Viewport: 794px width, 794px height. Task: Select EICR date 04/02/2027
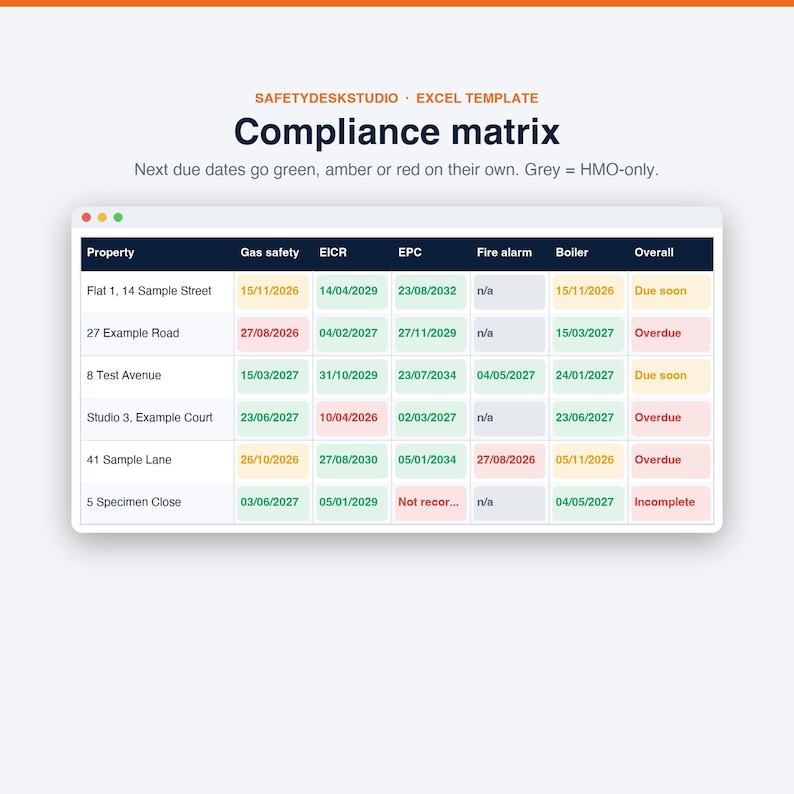352,334
